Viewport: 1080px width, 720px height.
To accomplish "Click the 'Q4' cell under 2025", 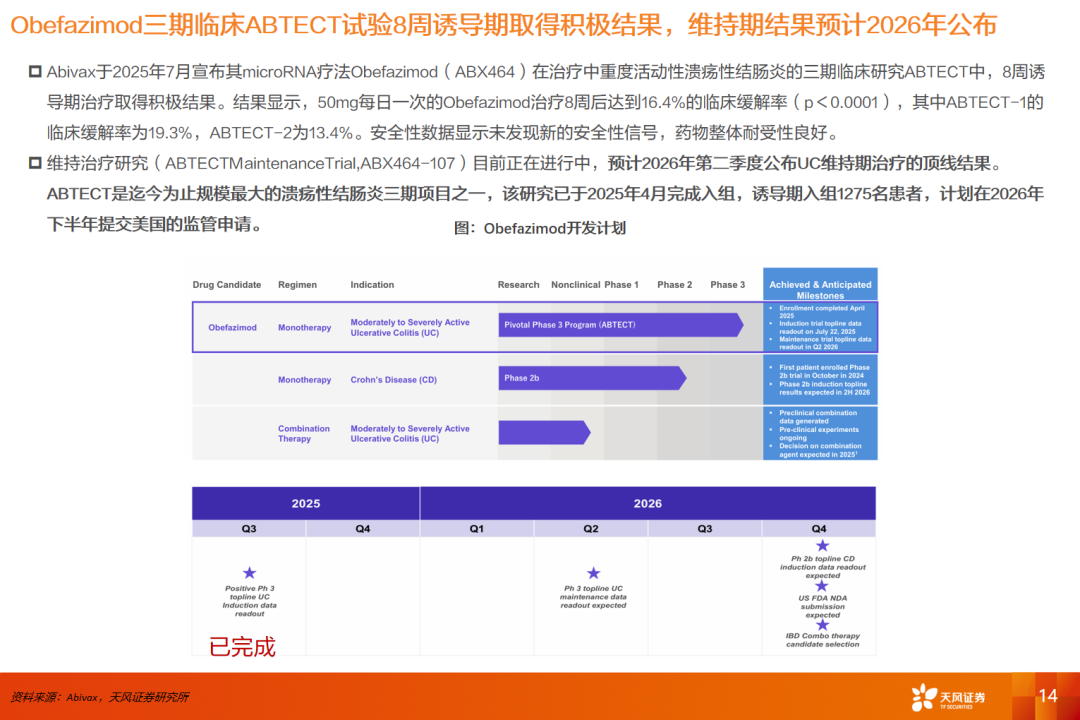I will [363, 528].
